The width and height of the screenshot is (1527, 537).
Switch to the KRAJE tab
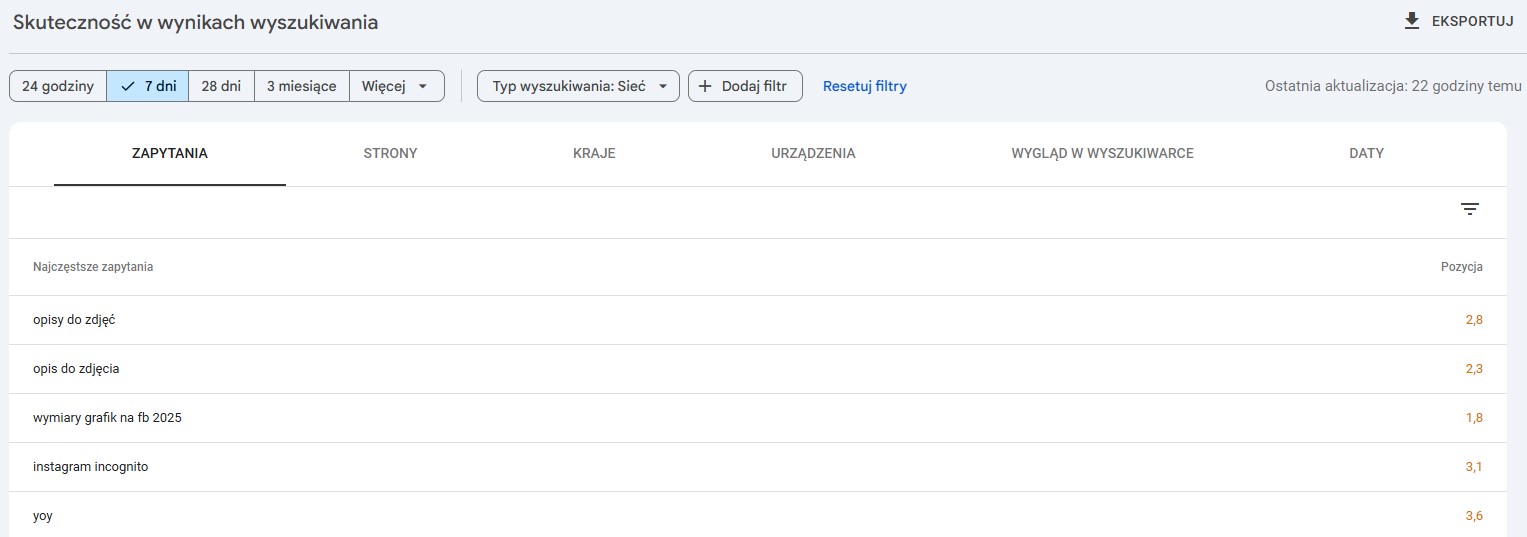click(x=594, y=154)
